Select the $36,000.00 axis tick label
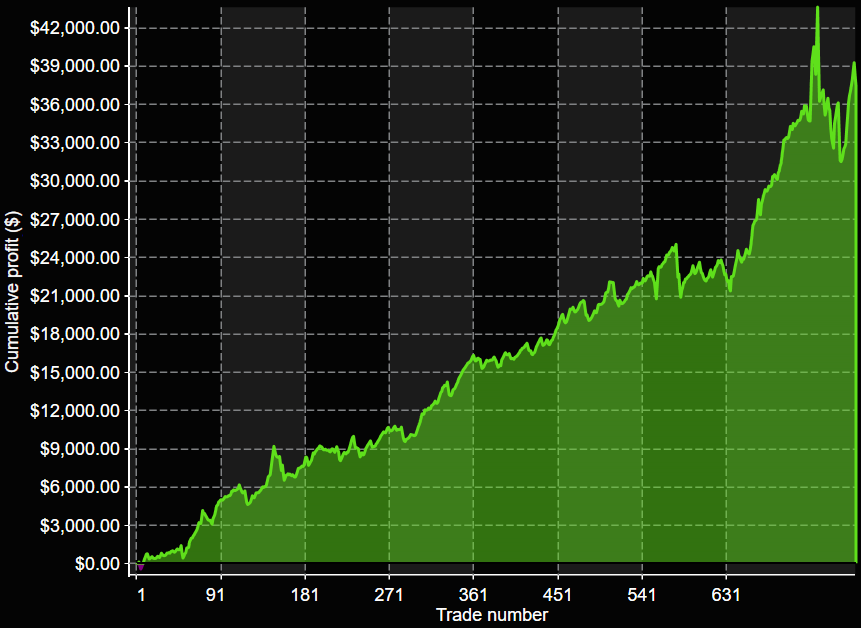Viewport: 861px width, 628px height. tap(75, 104)
